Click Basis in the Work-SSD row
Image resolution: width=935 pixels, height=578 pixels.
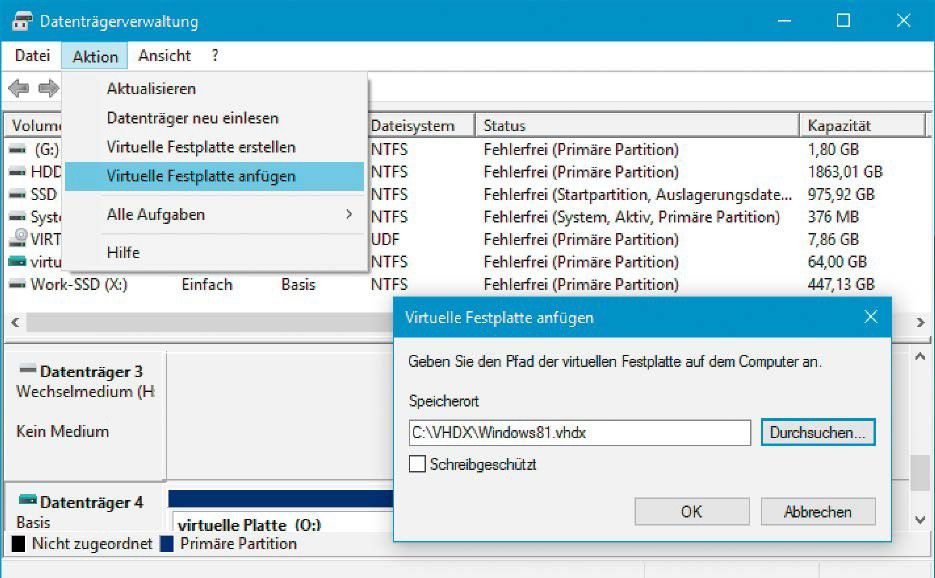[298, 285]
